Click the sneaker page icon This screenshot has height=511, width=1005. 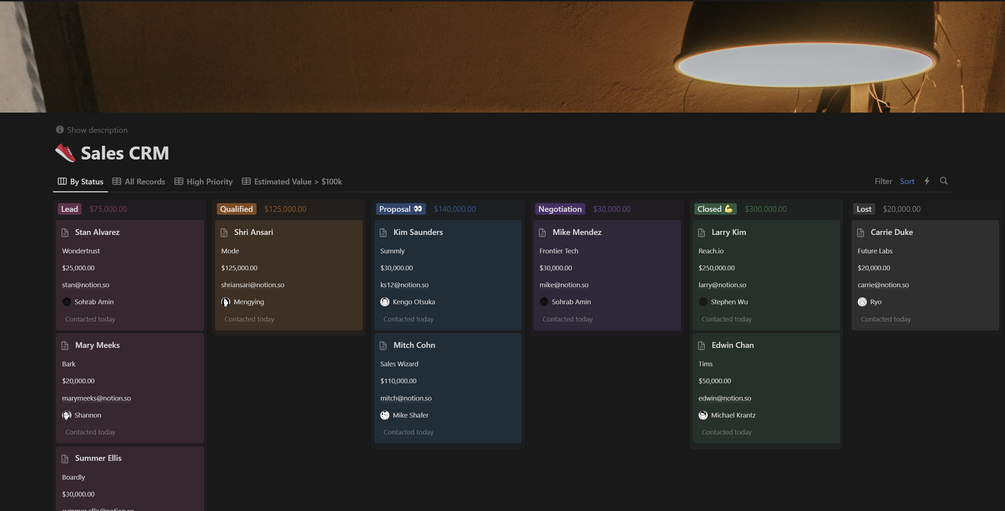click(x=65, y=153)
